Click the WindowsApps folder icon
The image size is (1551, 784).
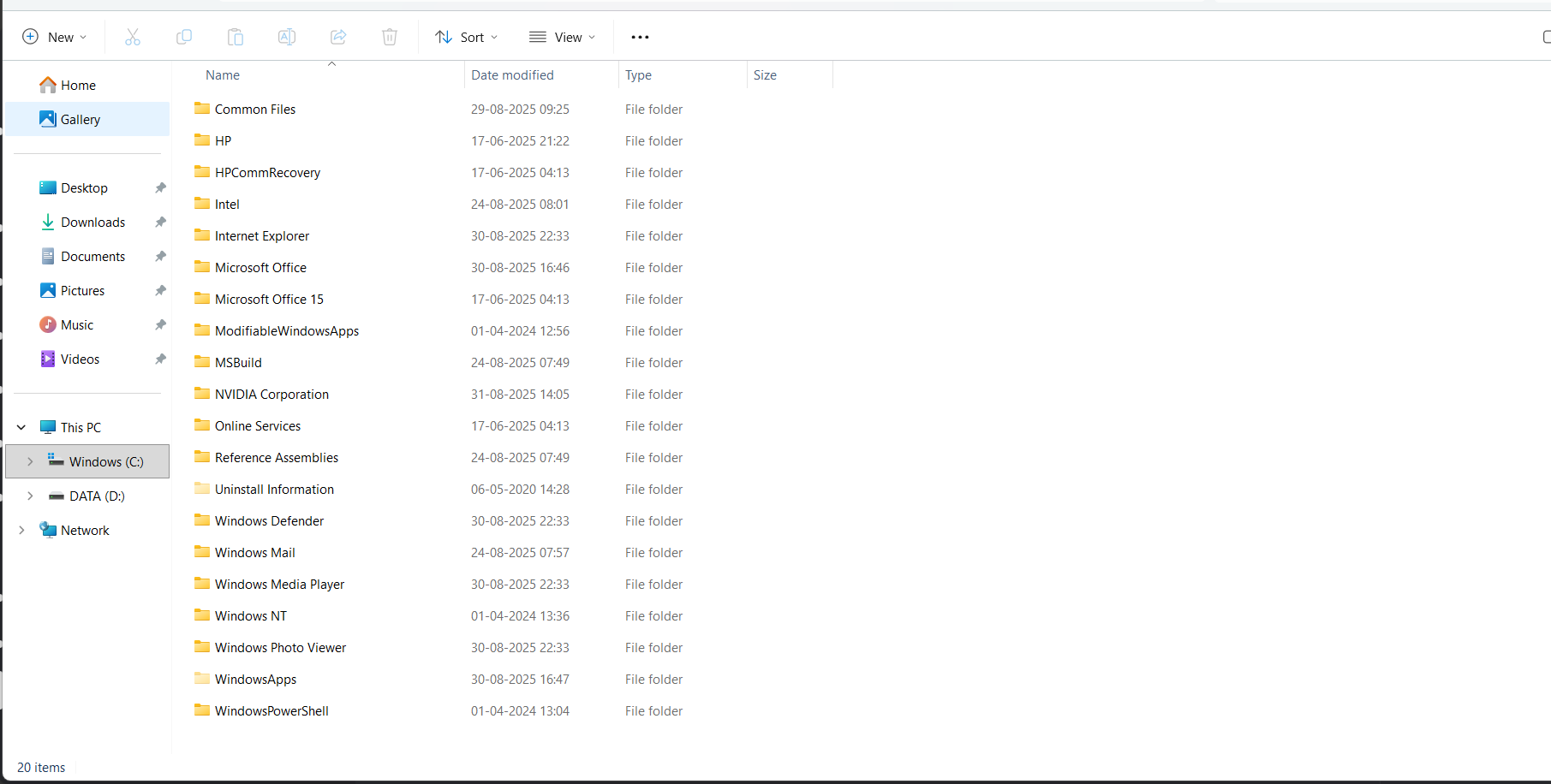click(x=202, y=679)
